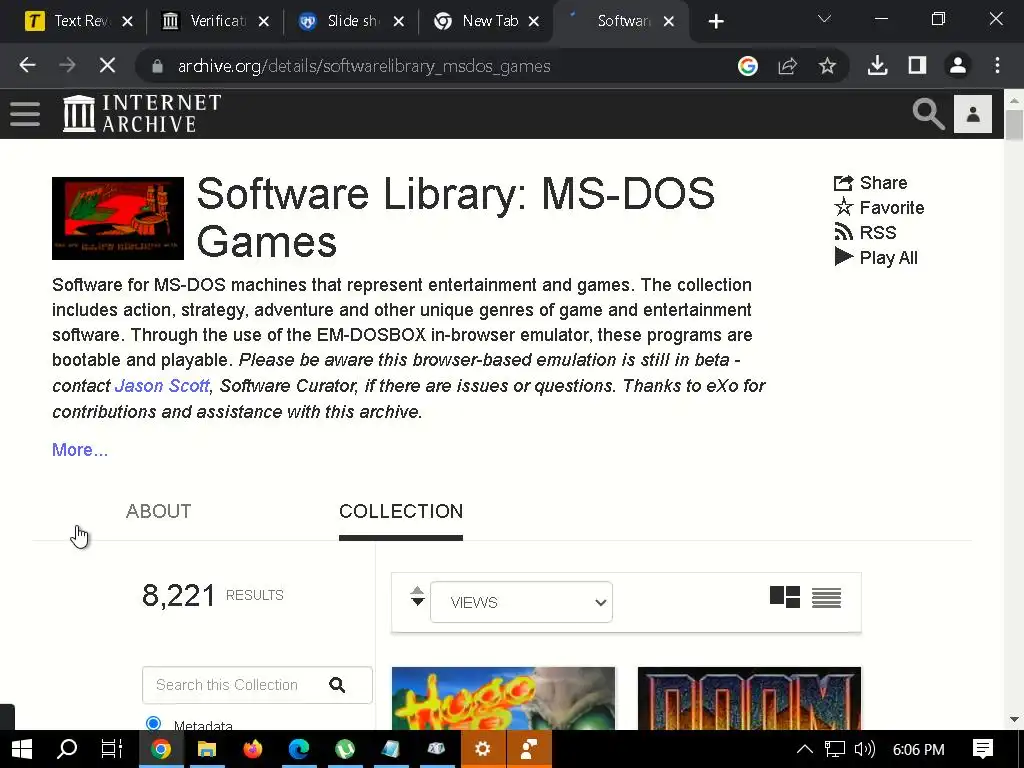Switch to list view icon
This screenshot has height=768, width=1024.
coord(826,597)
